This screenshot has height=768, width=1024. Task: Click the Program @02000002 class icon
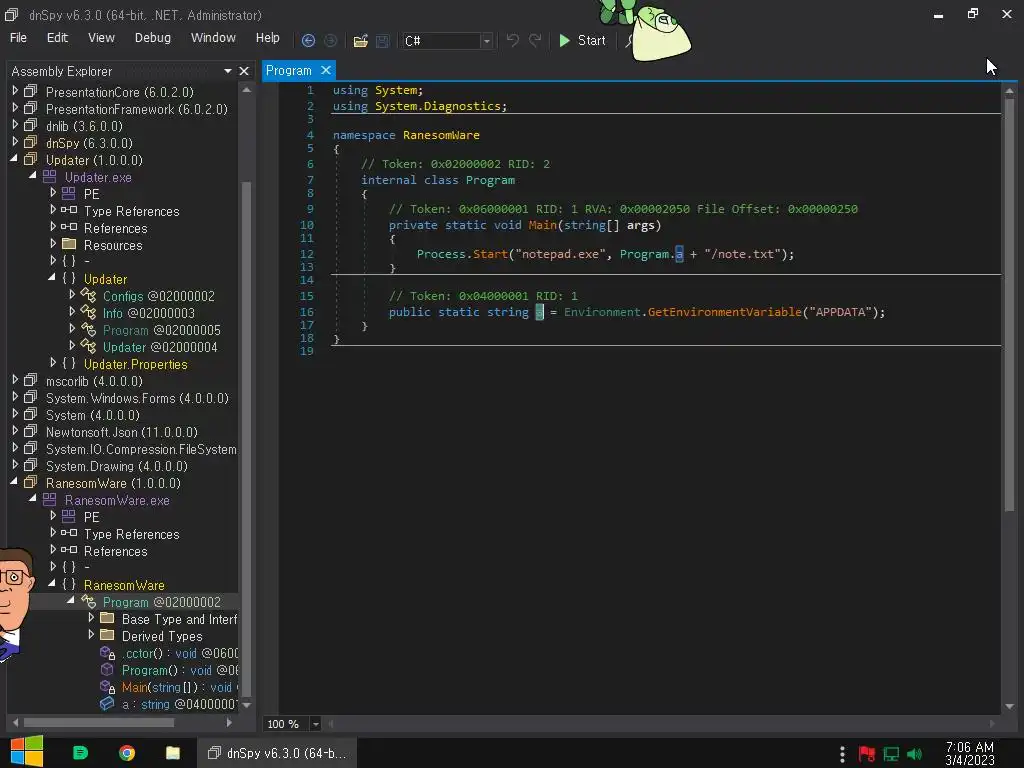(88, 601)
